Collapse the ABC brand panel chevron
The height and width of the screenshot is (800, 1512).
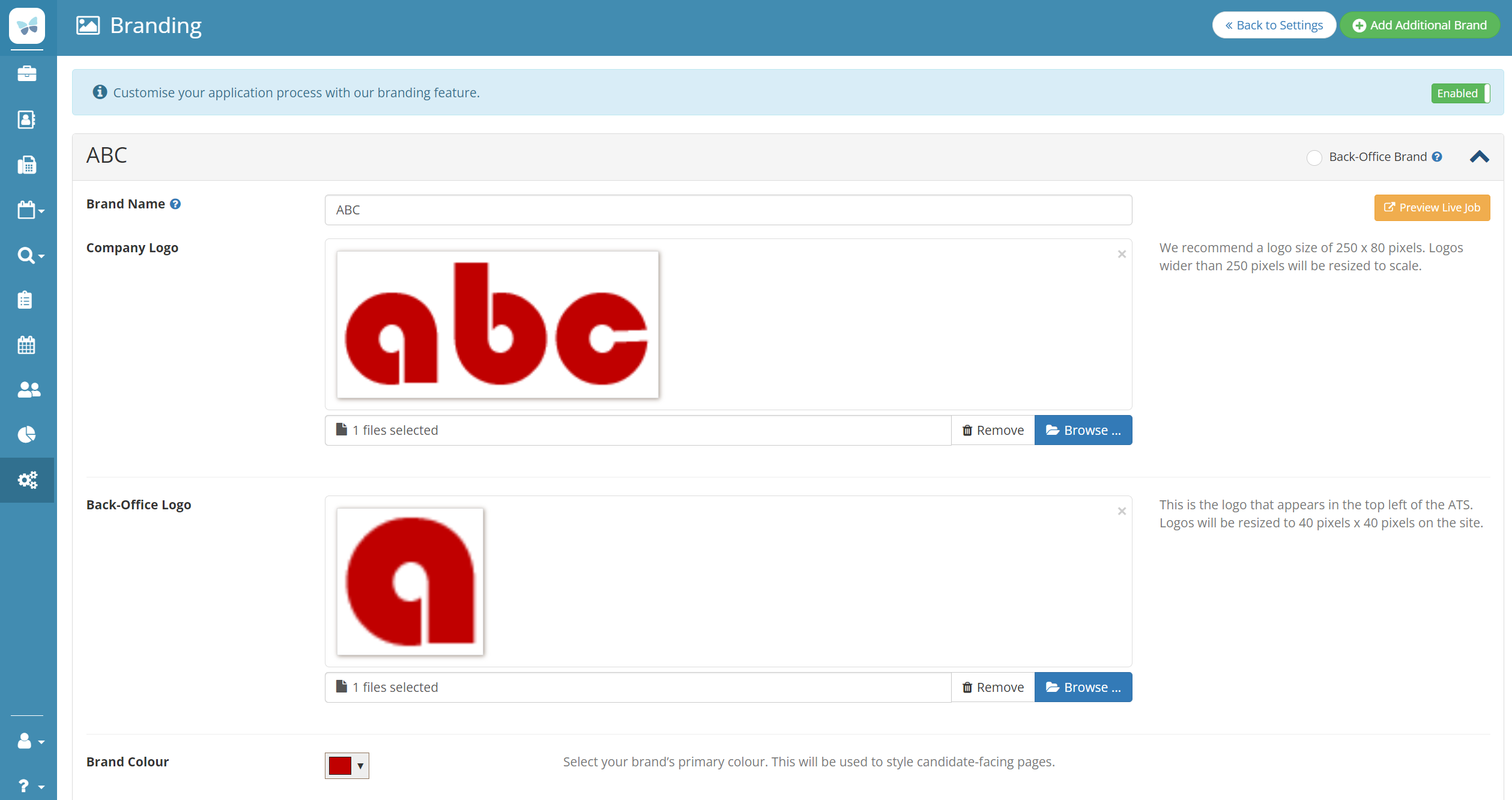click(1479, 157)
